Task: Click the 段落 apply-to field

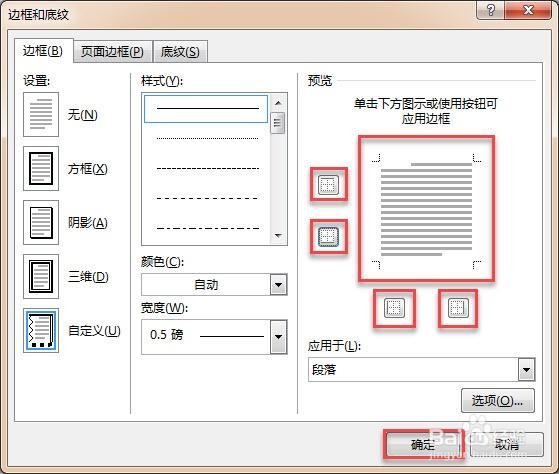Action: click(413, 370)
